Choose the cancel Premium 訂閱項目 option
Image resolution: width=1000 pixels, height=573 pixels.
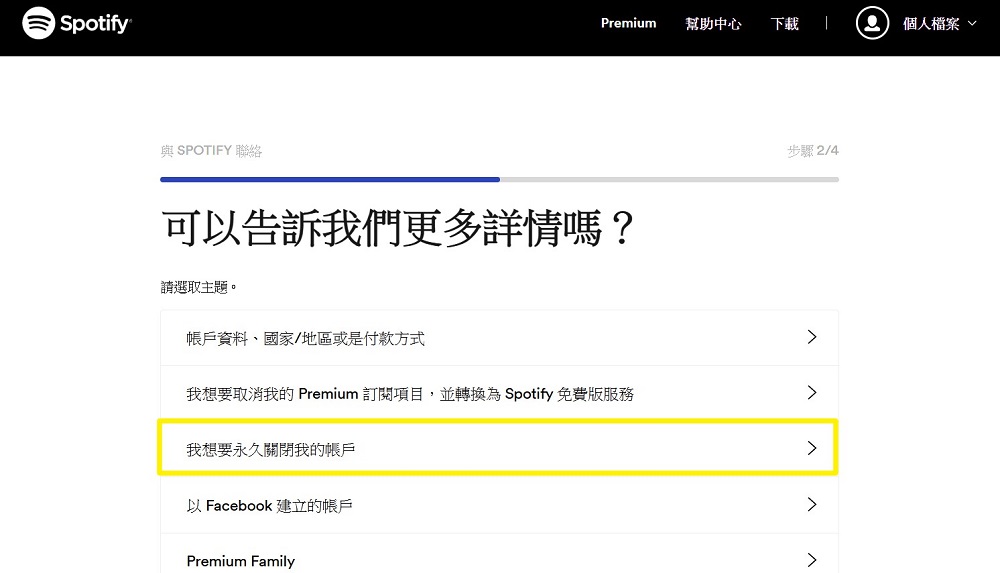(499, 394)
